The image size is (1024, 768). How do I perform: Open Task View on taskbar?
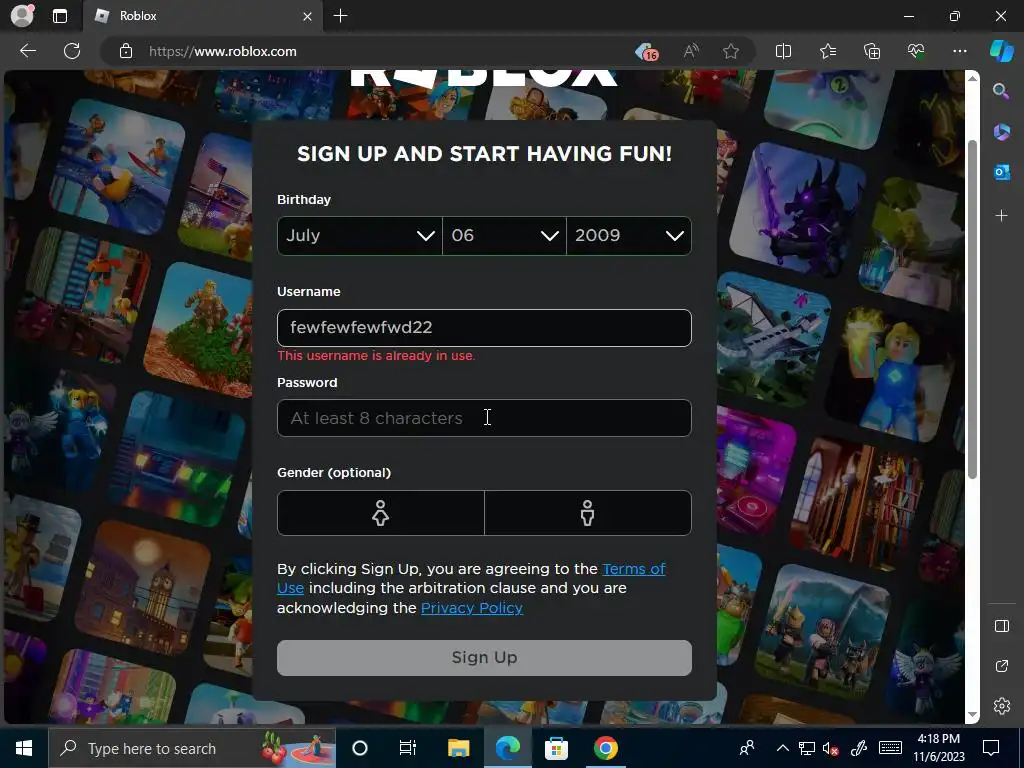408,748
